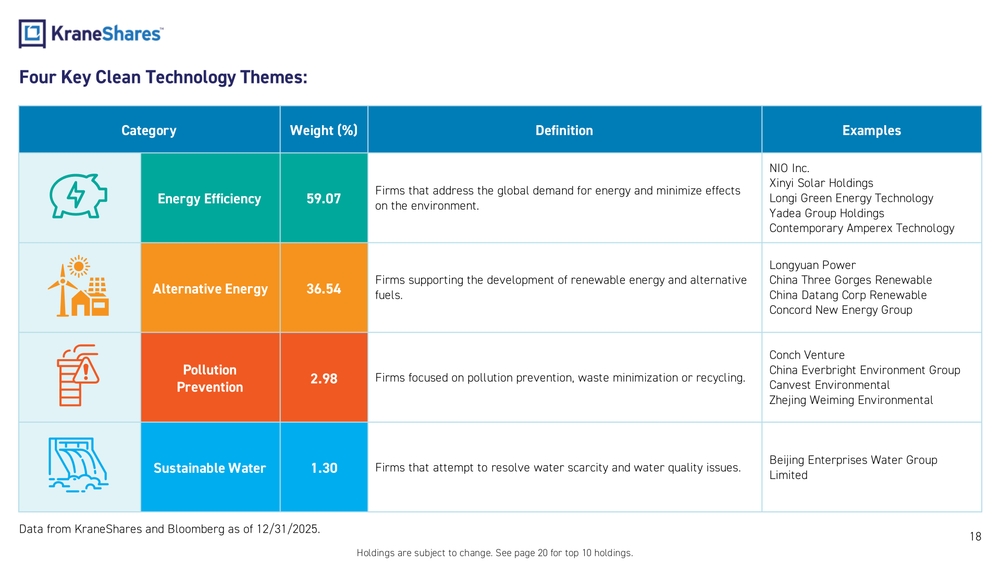Click the green Energy Efficiency cell
The image size is (1000, 563).
point(209,198)
